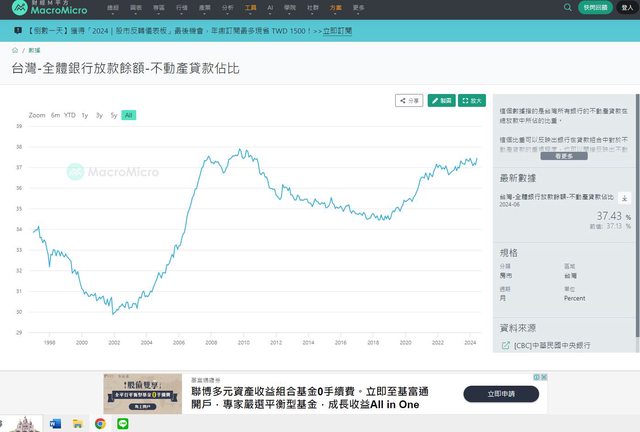Open Word from the taskbar
Image resolution: width=640 pixels, height=432 pixels.
(x=55, y=424)
